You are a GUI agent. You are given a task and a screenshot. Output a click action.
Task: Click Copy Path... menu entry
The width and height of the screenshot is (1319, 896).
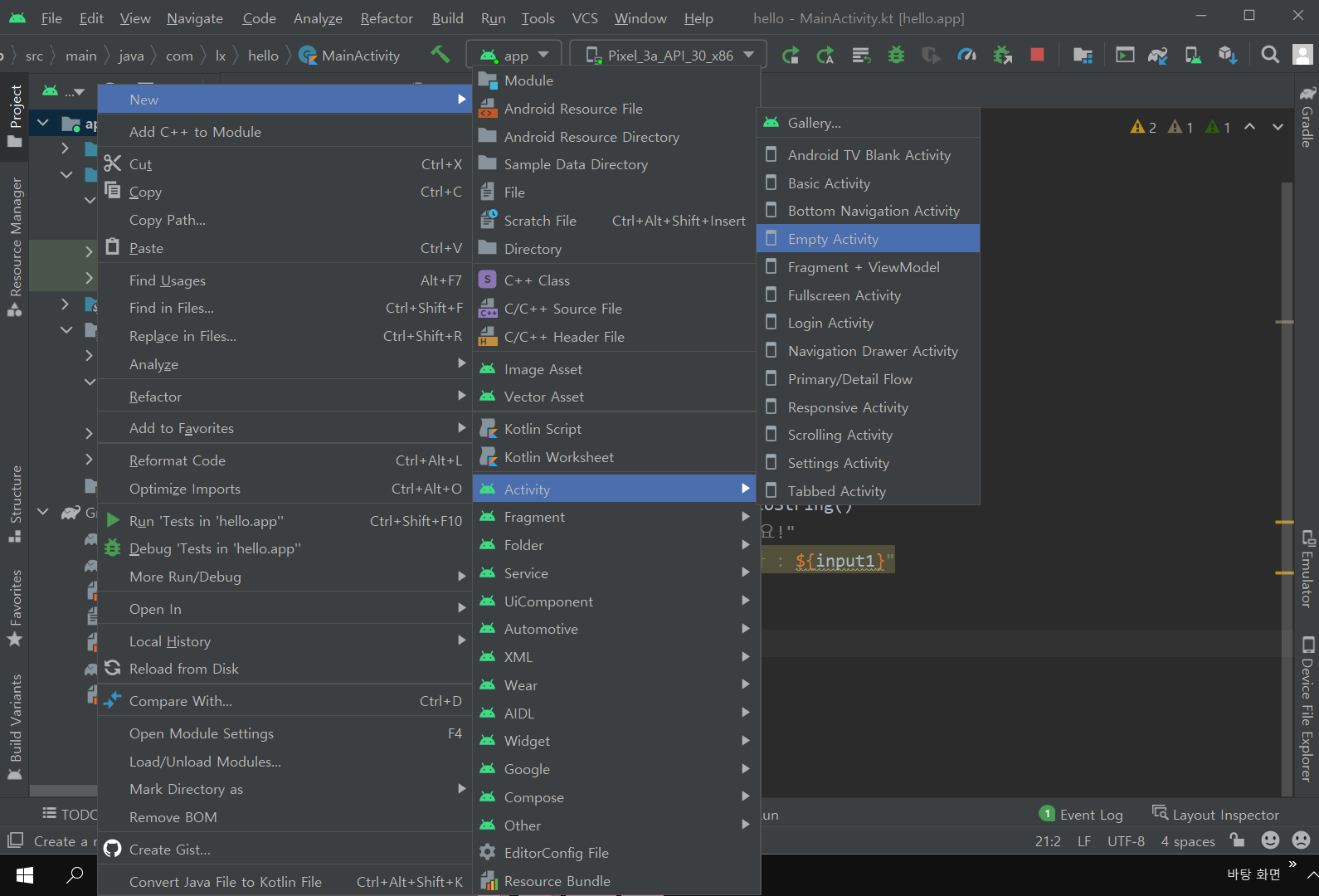285,220
